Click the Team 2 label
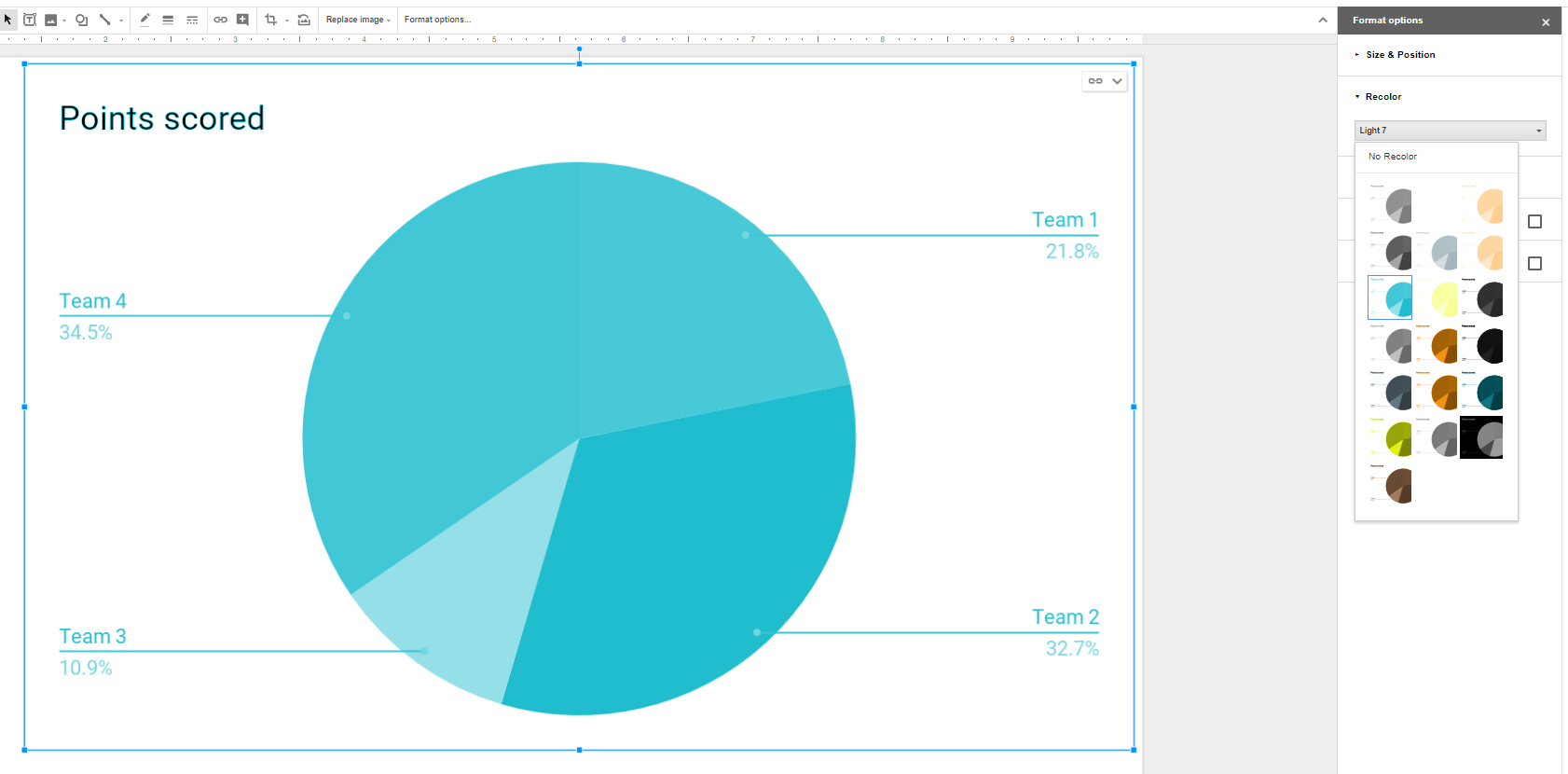Image resolution: width=1568 pixels, height=774 pixels. pos(1066,617)
